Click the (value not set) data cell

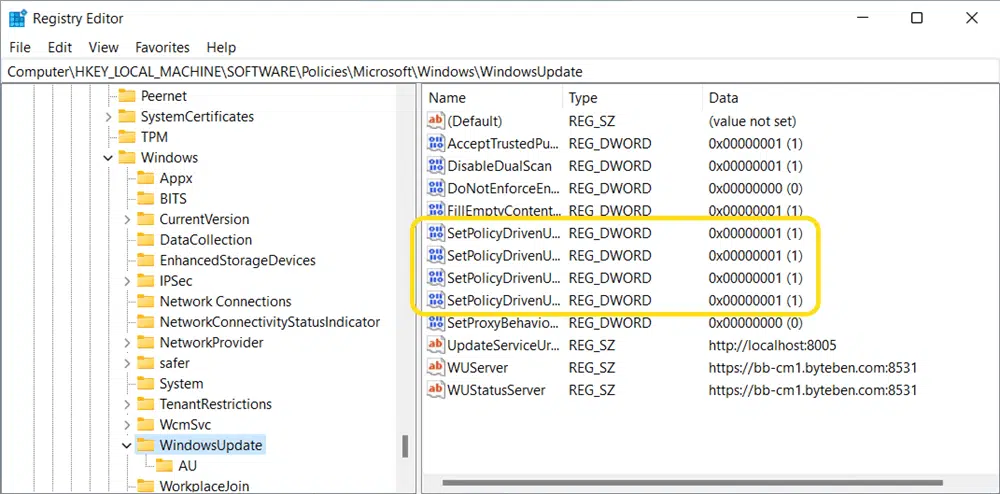click(752, 120)
